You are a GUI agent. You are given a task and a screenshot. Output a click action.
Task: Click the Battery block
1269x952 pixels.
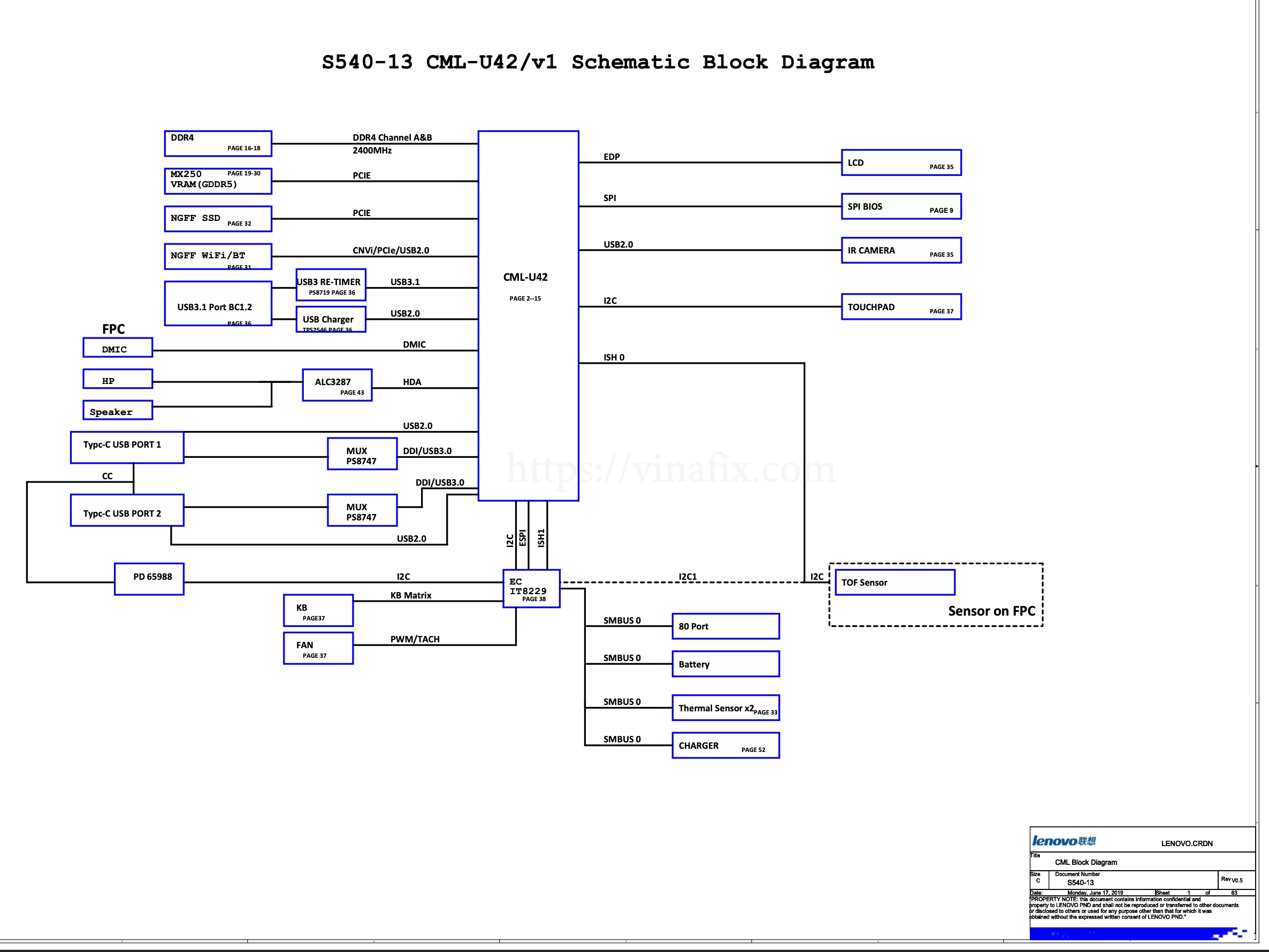726,664
